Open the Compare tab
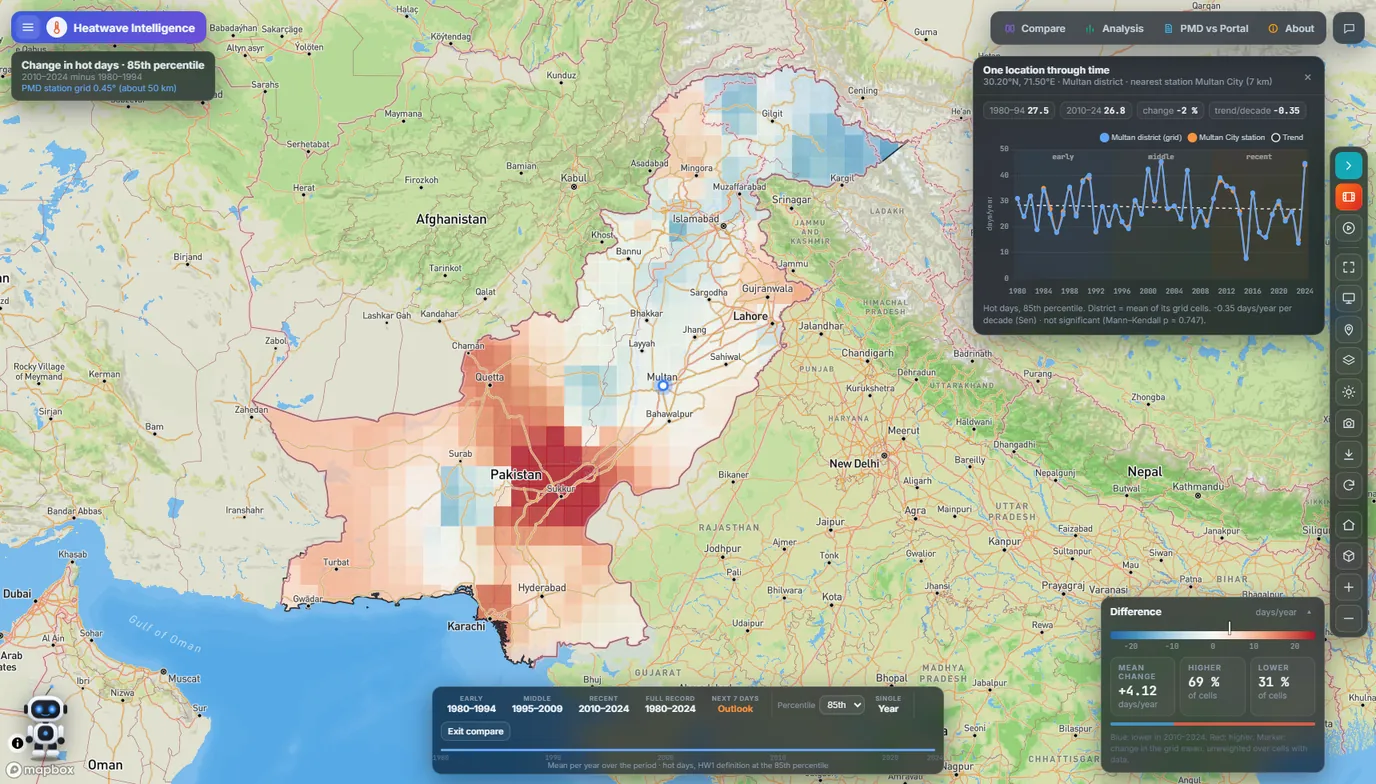This screenshot has height=784, width=1376. (x=1035, y=28)
